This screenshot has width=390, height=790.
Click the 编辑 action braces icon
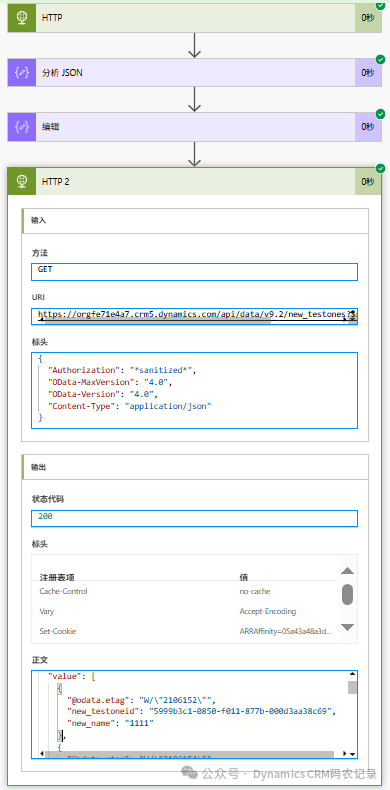tap(22, 127)
